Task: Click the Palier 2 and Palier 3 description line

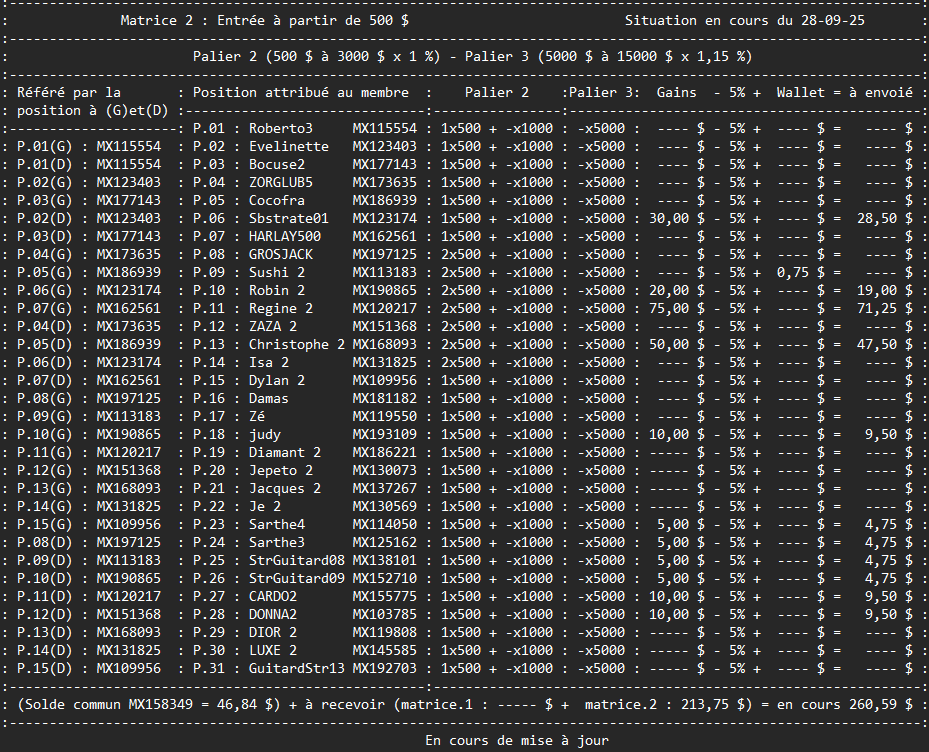Action: 472,56
